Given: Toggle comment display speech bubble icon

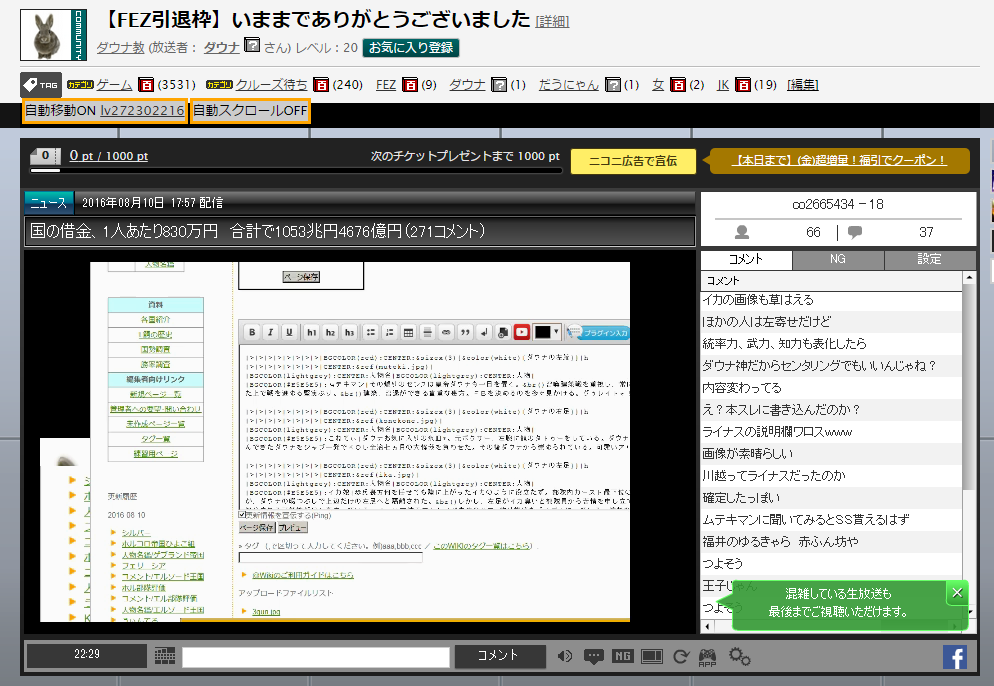Looking at the screenshot, I should pyautogui.click(x=594, y=657).
